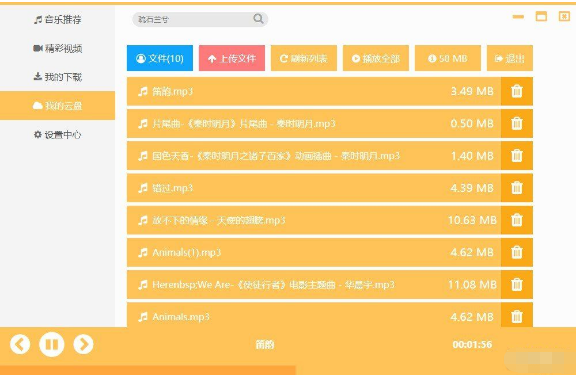Open 设置中心 in the sidebar

pos(57,135)
